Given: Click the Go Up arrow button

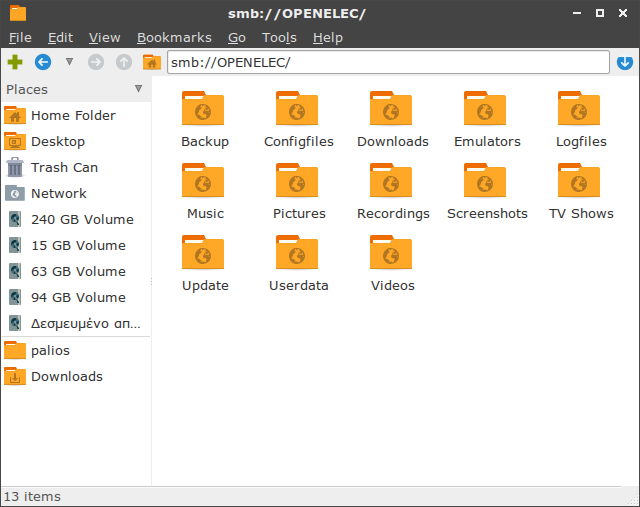Looking at the screenshot, I should [124, 62].
